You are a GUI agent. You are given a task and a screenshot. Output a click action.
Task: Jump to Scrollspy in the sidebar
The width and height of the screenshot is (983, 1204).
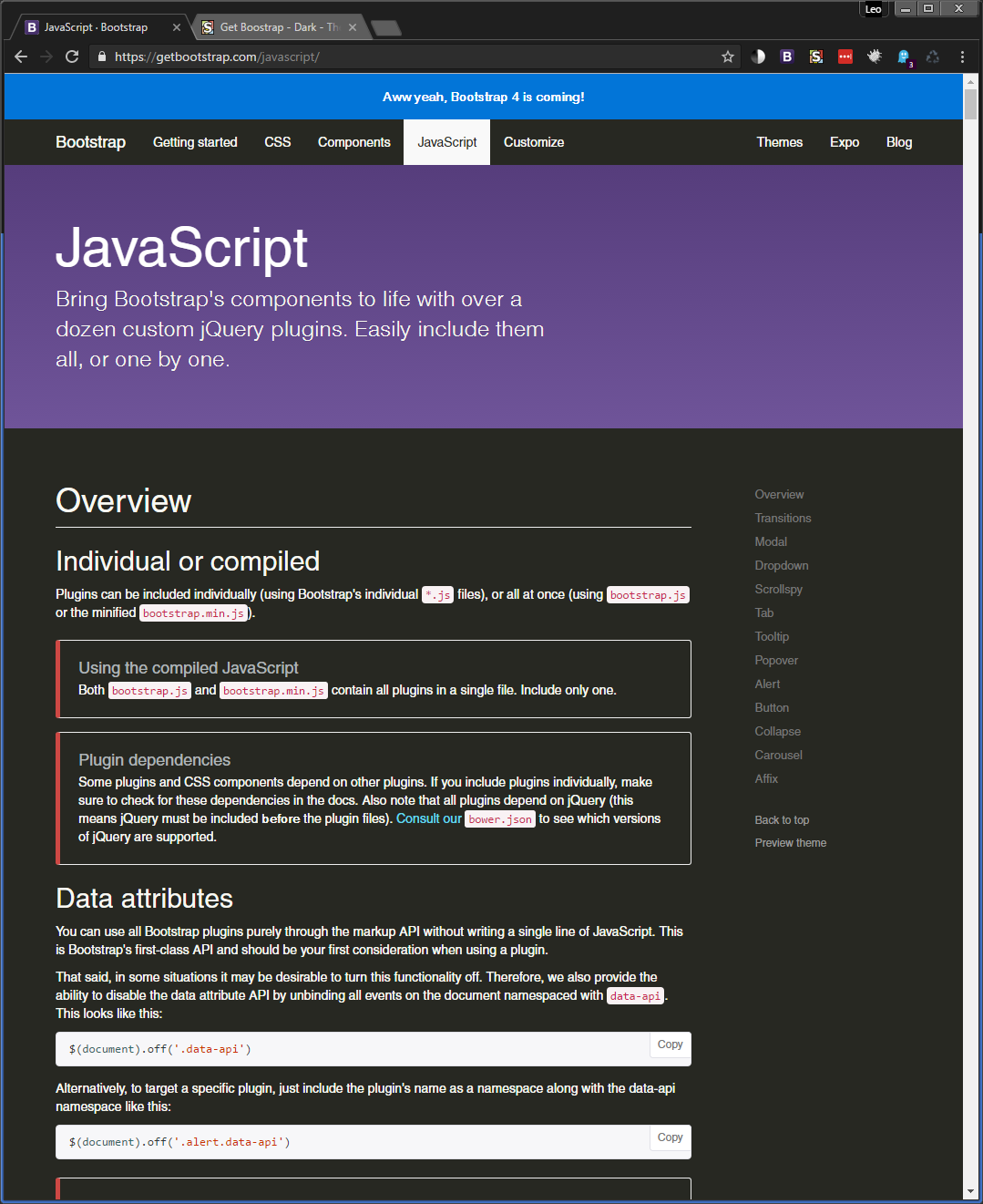(779, 589)
